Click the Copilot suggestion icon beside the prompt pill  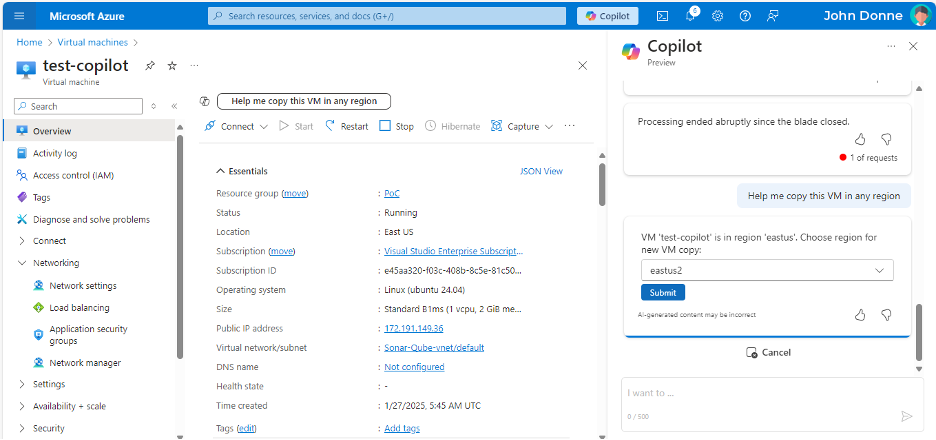coord(204,101)
